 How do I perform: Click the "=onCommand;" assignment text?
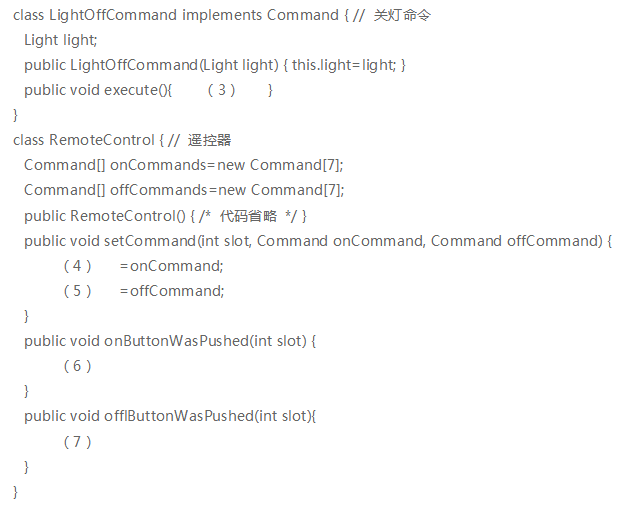(170, 266)
